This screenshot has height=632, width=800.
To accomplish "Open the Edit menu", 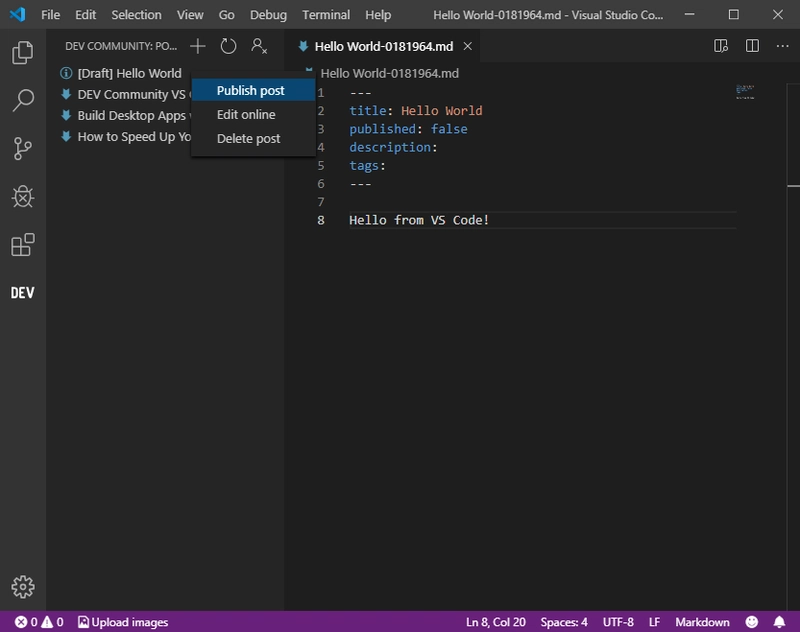I will [x=85, y=15].
